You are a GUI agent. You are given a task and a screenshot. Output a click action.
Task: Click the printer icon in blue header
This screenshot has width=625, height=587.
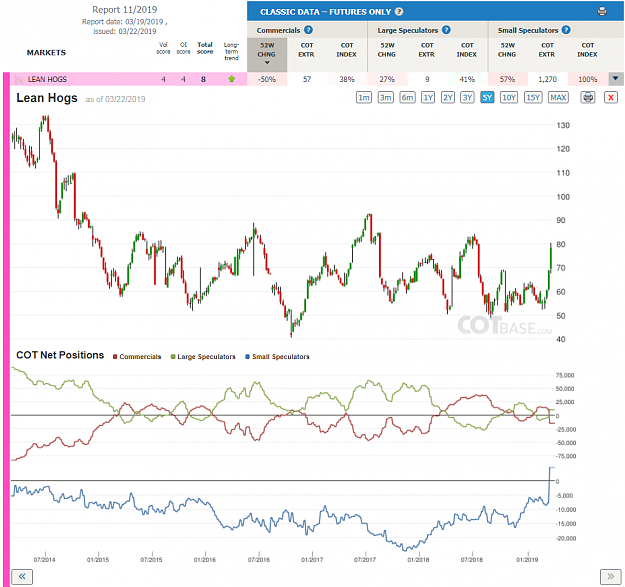pyautogui.click(x=602, y=12)
